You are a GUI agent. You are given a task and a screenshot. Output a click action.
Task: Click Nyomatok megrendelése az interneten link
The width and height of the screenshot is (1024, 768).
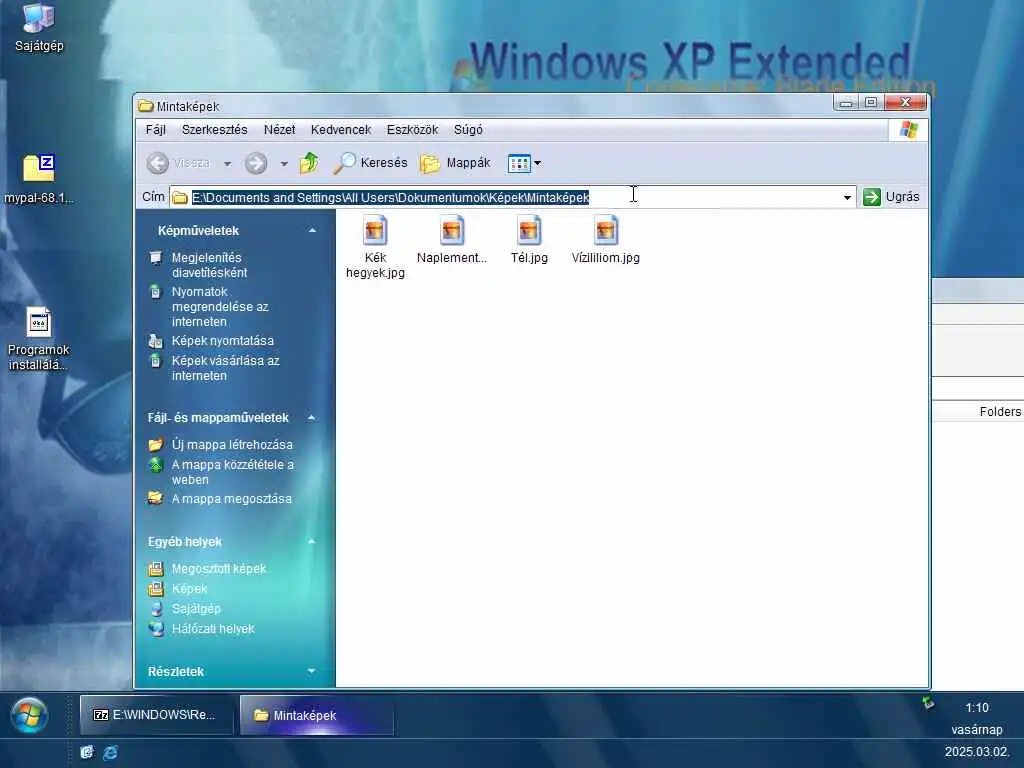(219, 306)
